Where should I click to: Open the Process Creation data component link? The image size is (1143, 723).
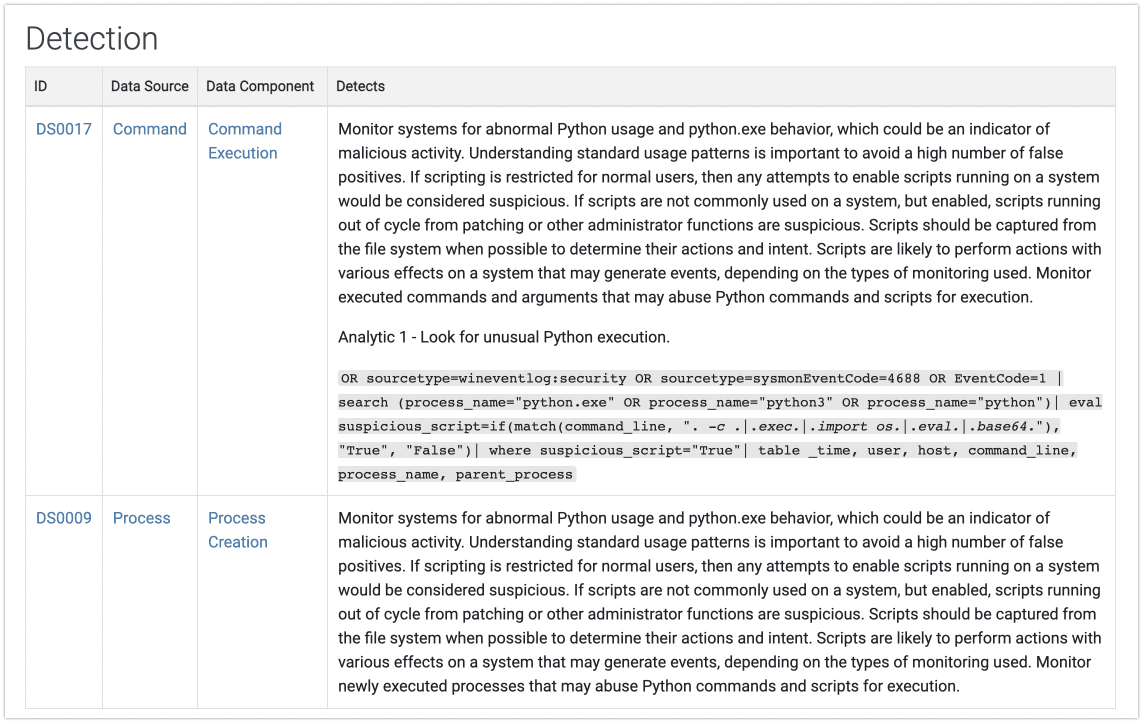[x=238, y=530]
